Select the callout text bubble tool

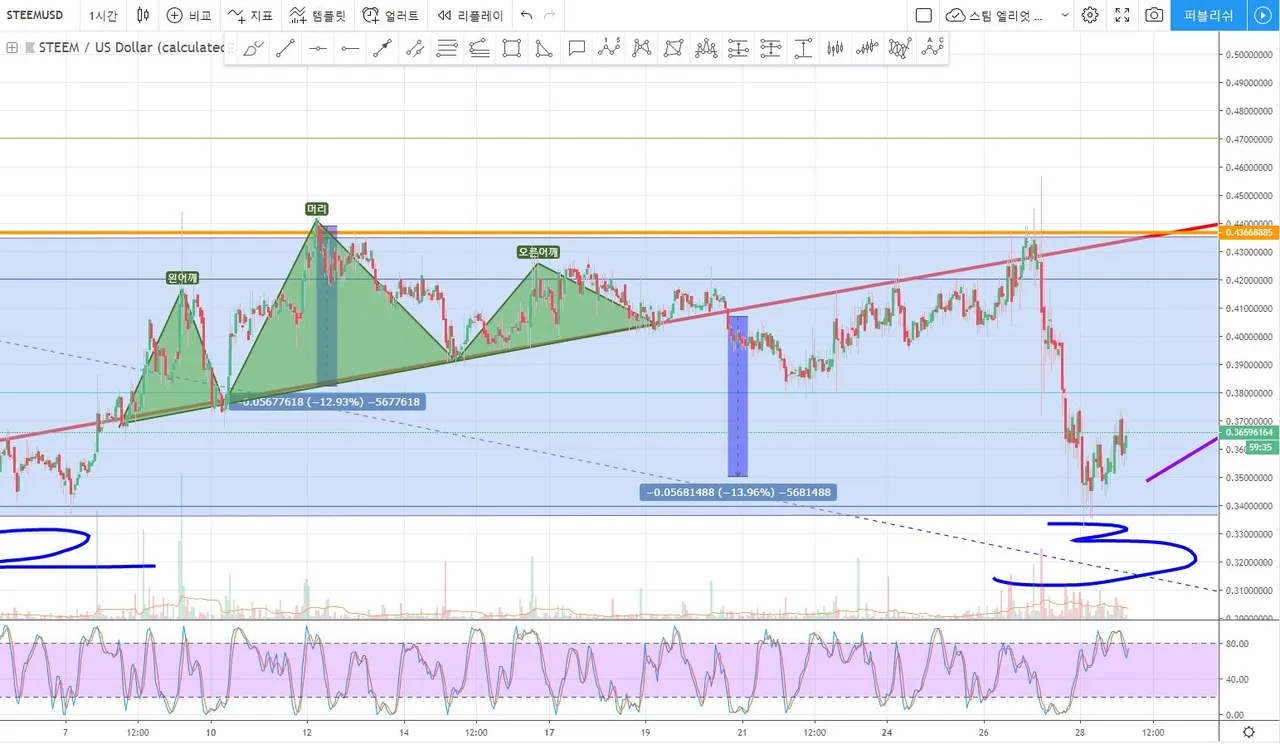(x=576, y=48)
